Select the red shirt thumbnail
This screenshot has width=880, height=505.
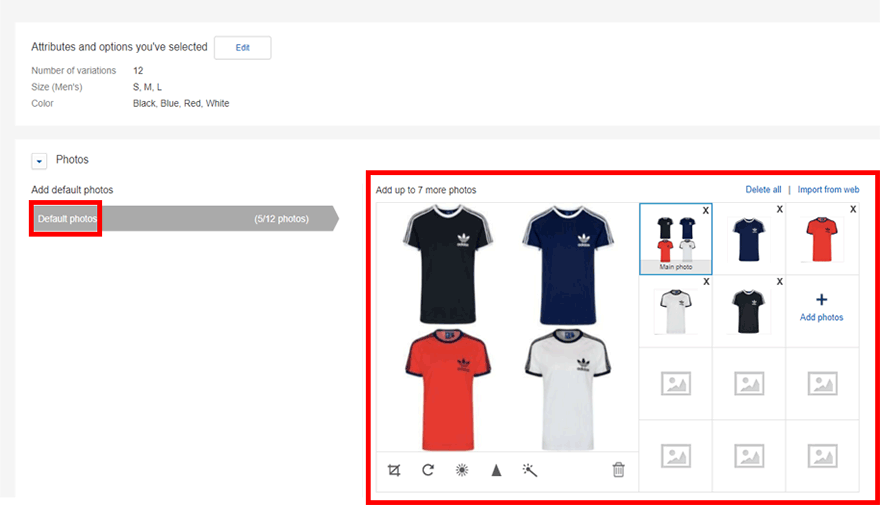pyautogui.click(x=822, y=239)
